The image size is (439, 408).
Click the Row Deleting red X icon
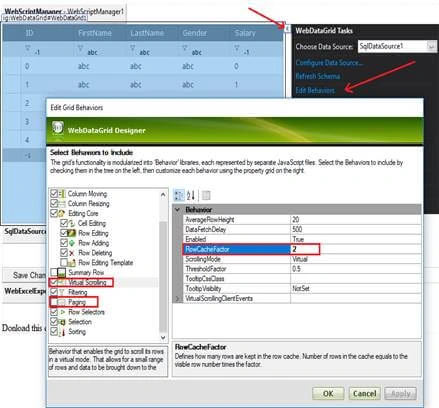72,253
